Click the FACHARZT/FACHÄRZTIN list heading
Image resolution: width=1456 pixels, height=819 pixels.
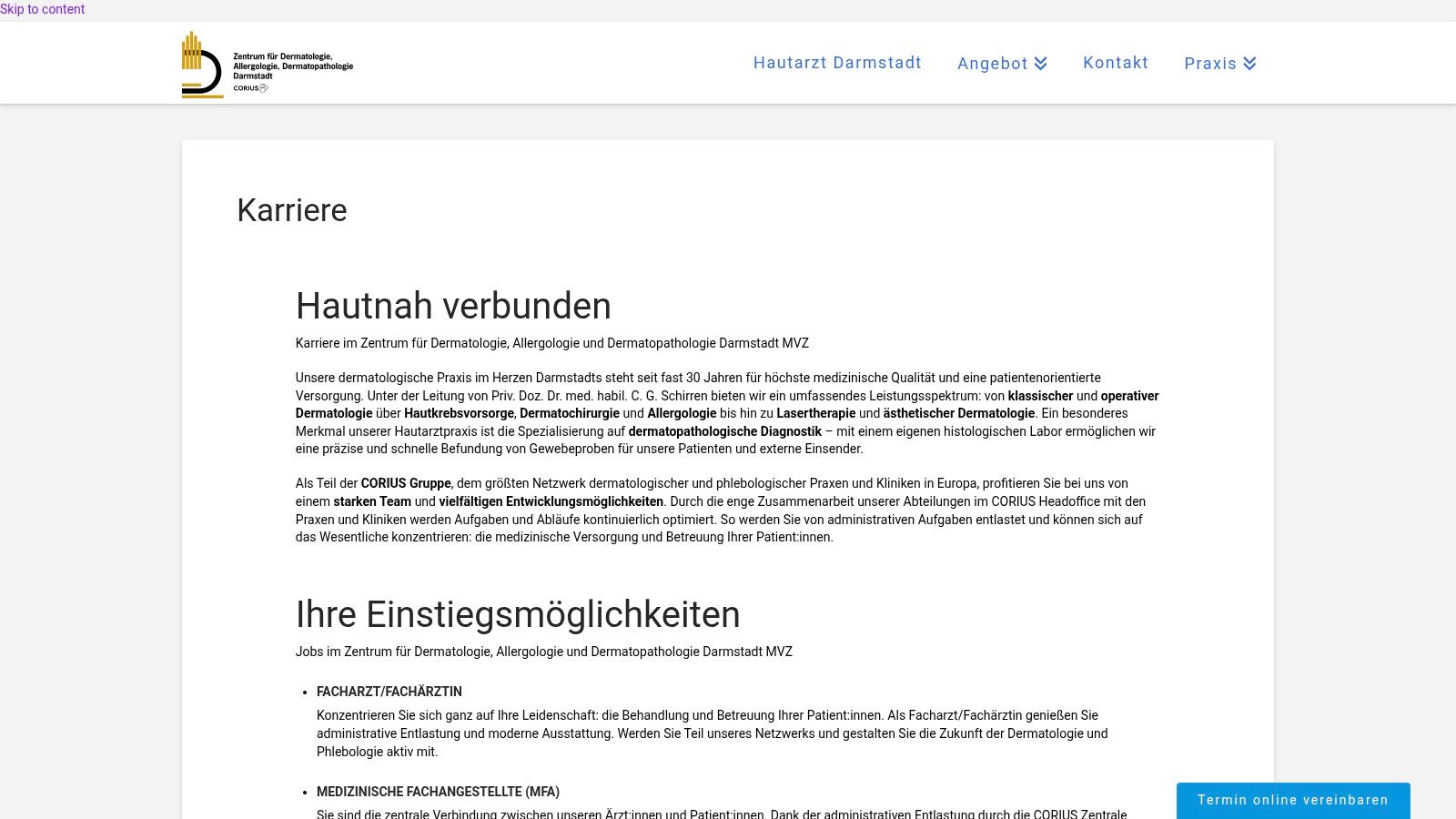389,692
